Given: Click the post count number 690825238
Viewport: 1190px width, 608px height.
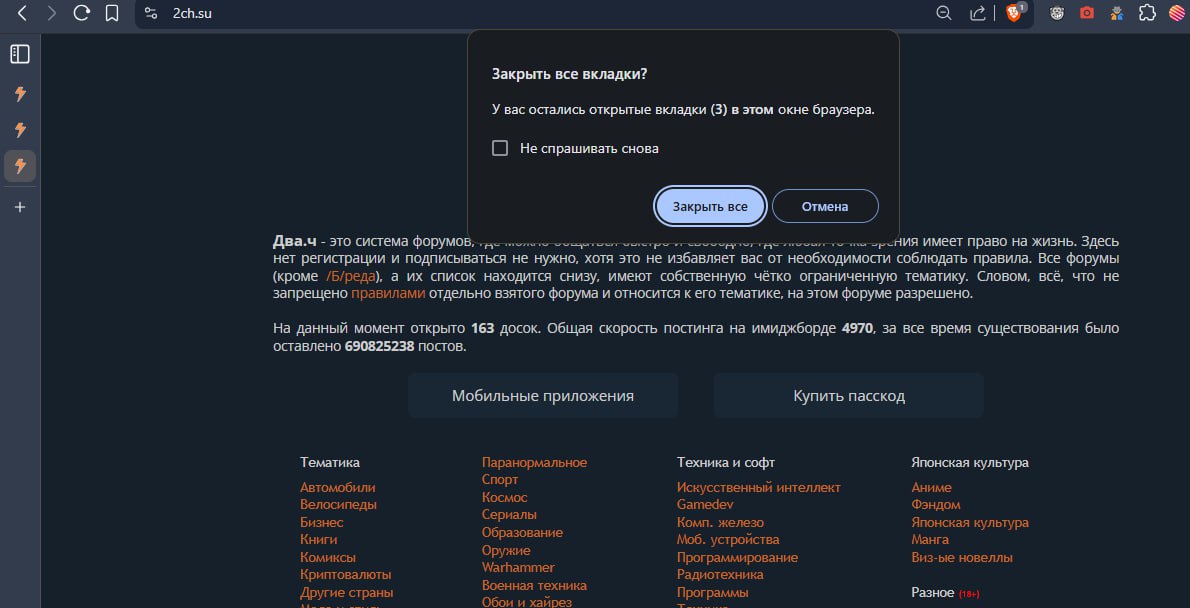Looking at the screenshot, I should click(x=379, y=346).
